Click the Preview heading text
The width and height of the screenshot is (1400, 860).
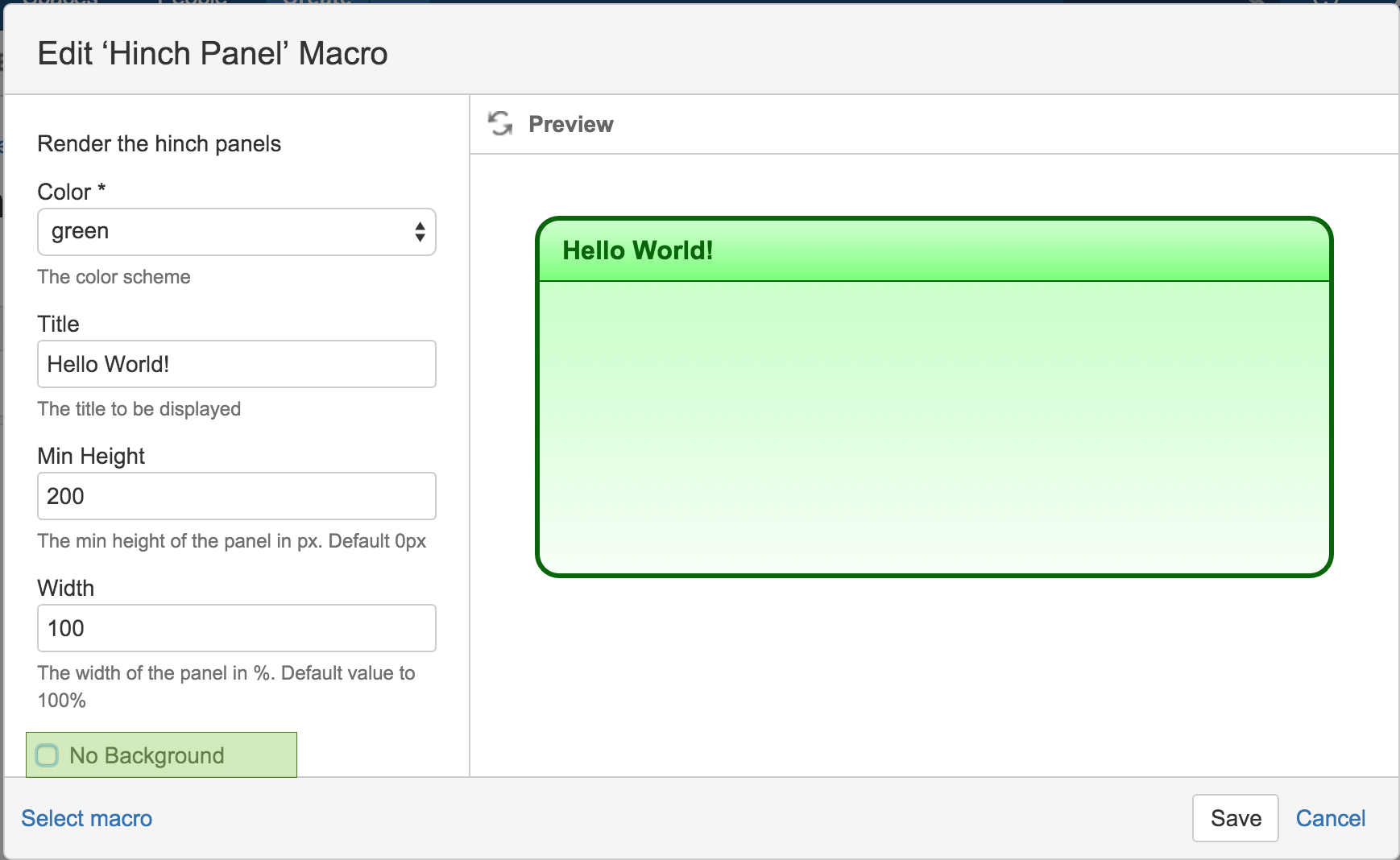570,124
